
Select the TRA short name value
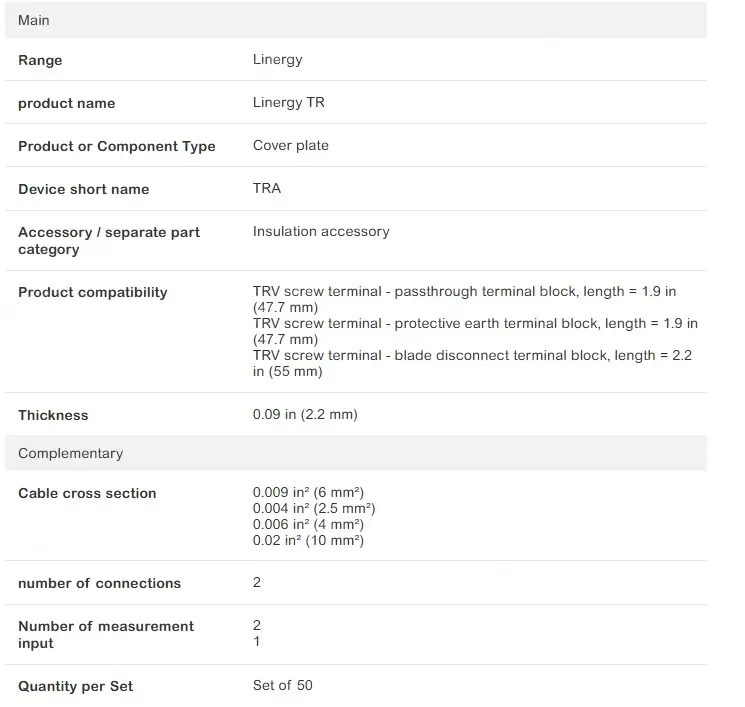pos(267,189)
